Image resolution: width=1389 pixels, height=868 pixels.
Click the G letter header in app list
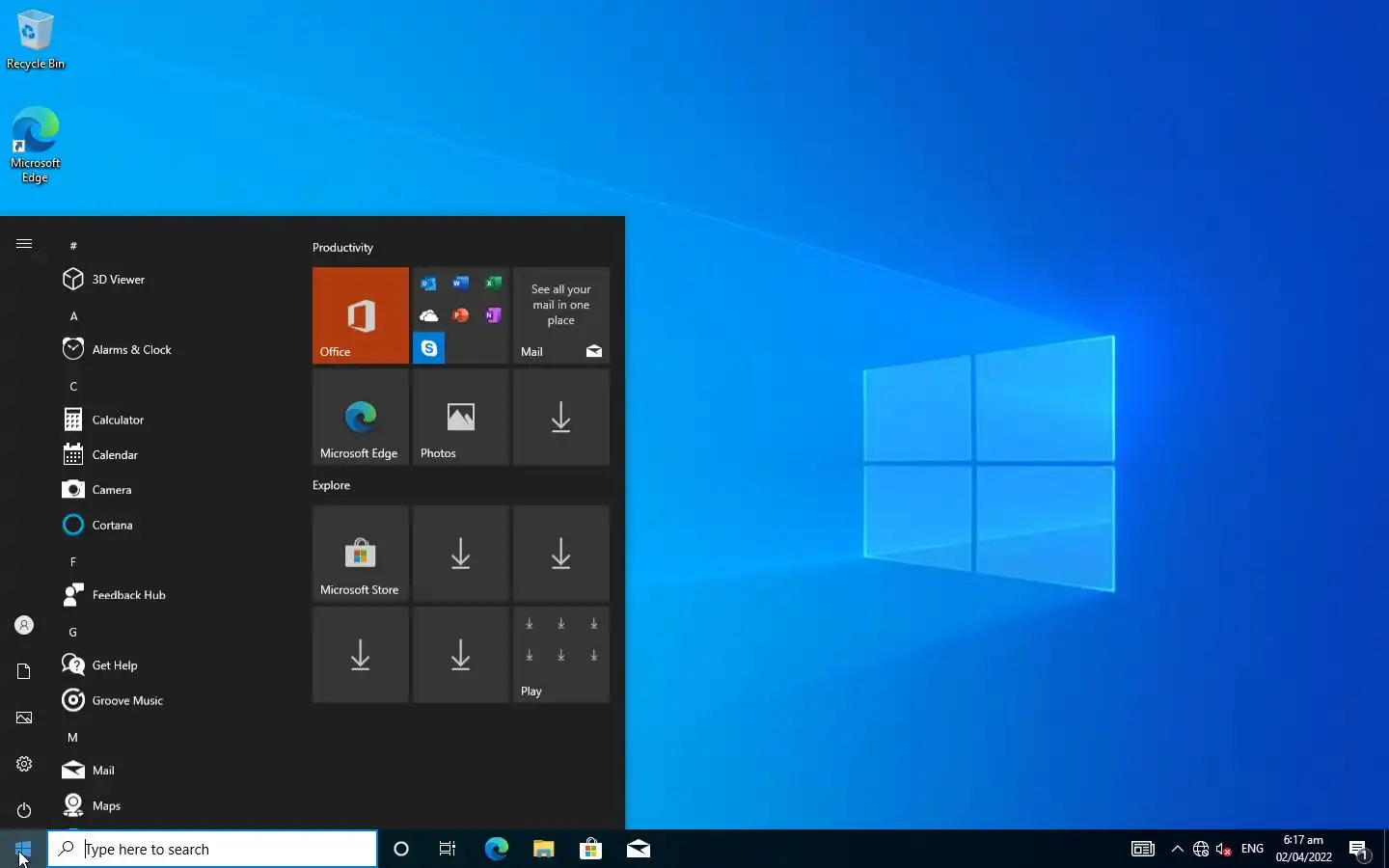click(x=73, y=632)
